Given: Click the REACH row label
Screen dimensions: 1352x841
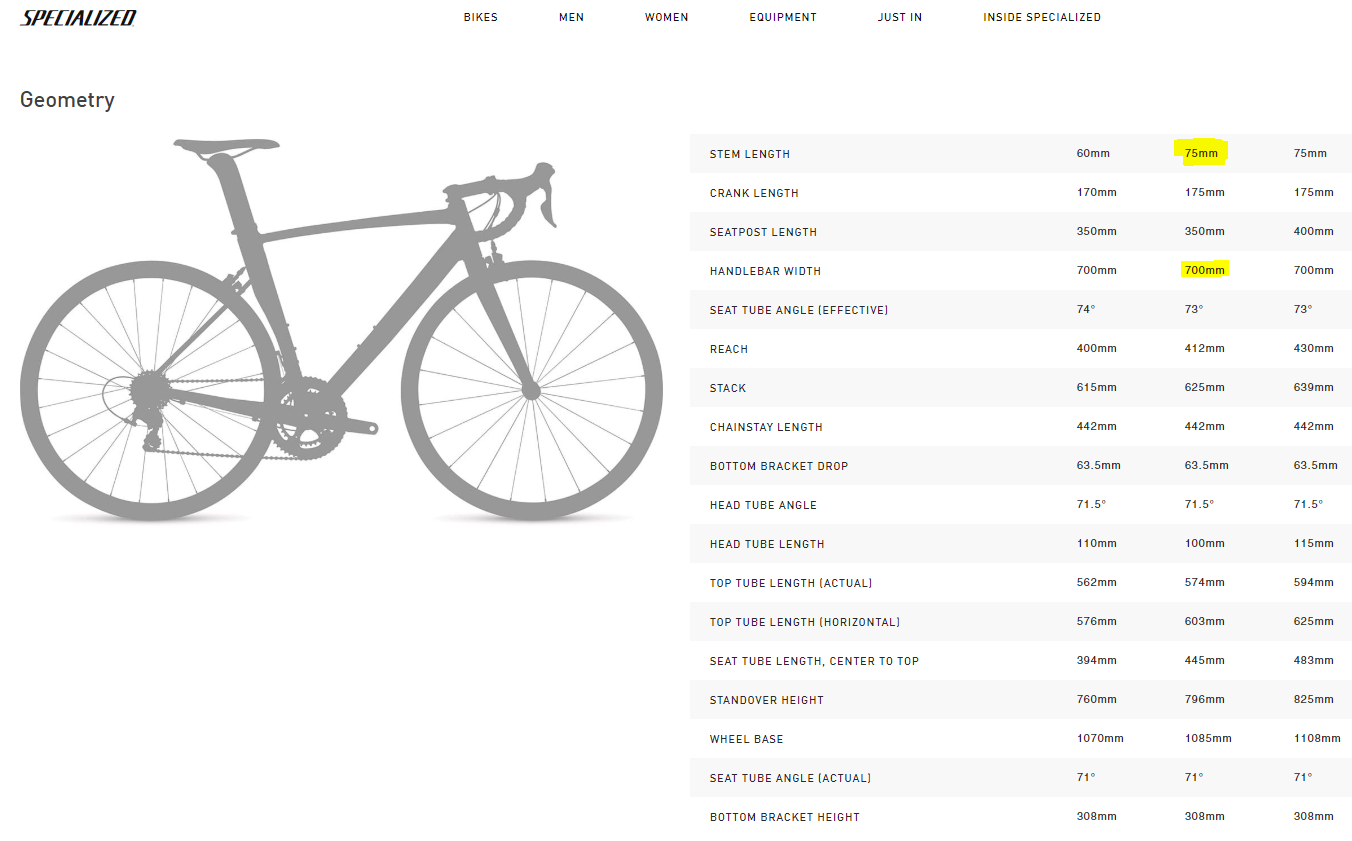Looking at the screenshot, I should click(728, 349).
